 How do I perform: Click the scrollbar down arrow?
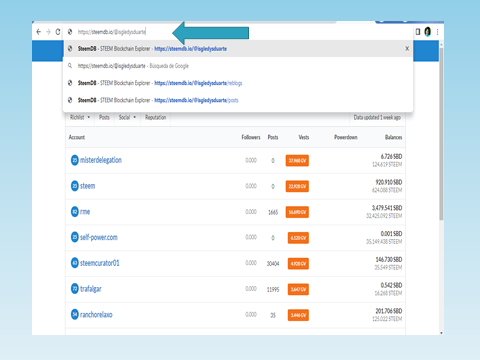tap(441, 333)
